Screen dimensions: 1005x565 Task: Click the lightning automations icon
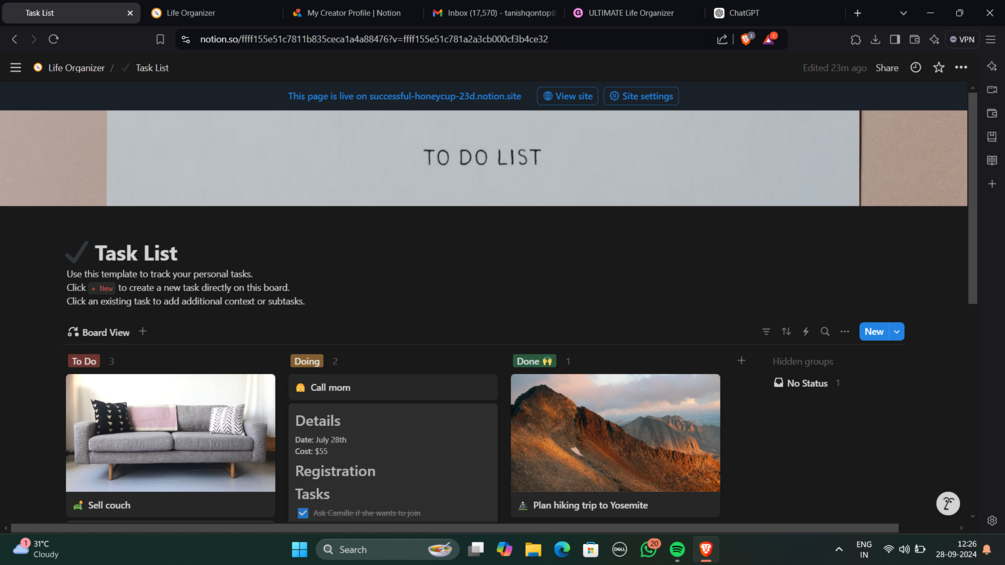coord(806,332)
